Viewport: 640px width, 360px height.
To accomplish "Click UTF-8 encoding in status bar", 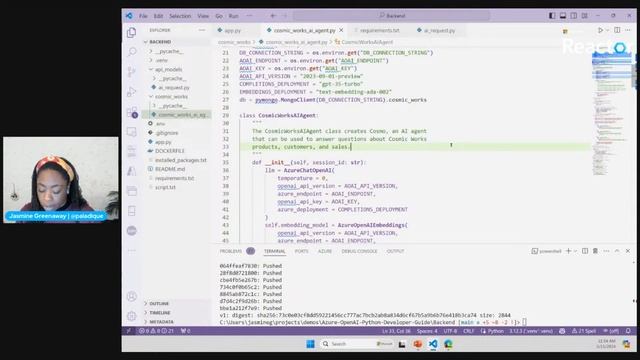I will (x=450, y=331).
